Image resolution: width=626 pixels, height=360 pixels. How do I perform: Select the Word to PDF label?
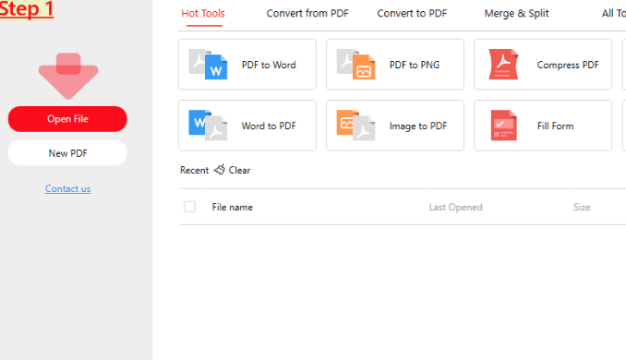click(269, 126)
